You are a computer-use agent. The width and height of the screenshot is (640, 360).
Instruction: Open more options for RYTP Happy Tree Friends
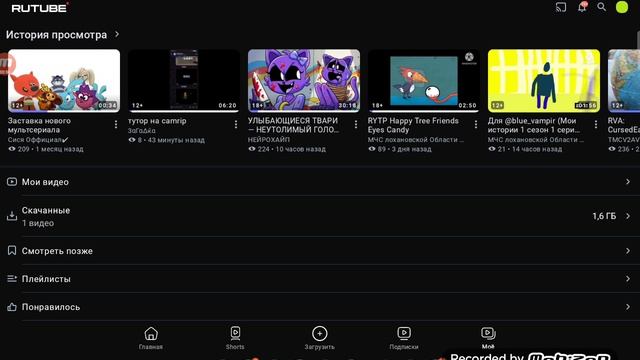(x=476, y=124)
